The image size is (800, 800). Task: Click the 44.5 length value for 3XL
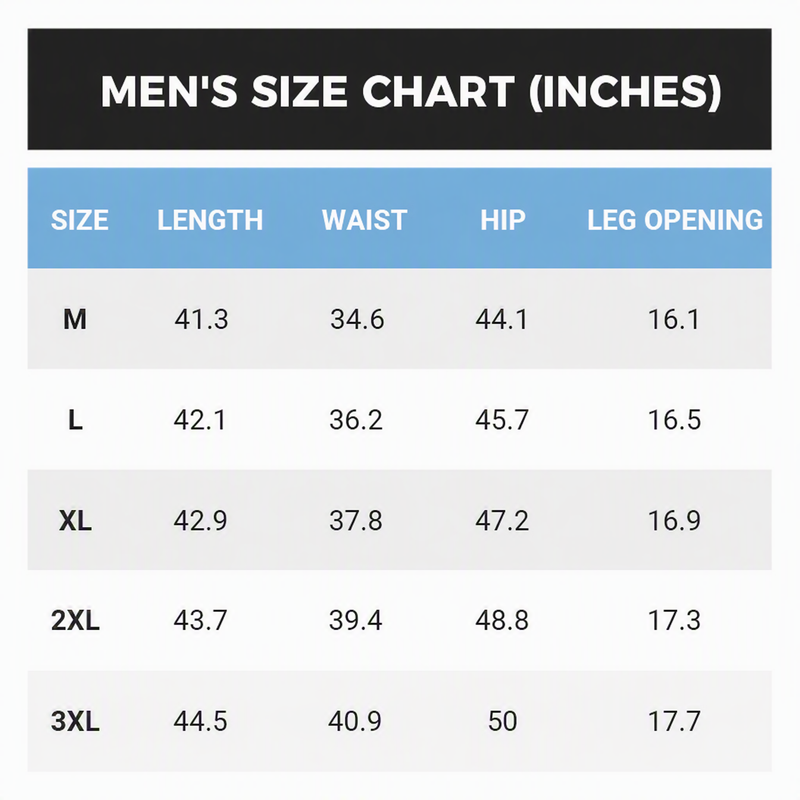coord(200,721)
